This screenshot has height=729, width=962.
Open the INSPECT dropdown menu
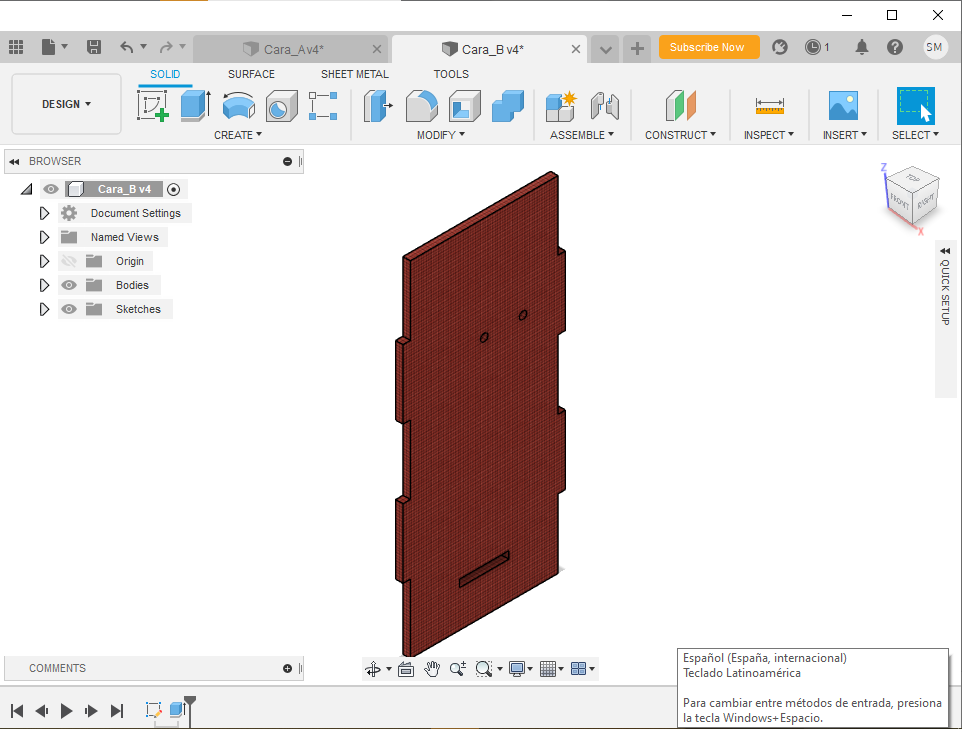point(769,135)
